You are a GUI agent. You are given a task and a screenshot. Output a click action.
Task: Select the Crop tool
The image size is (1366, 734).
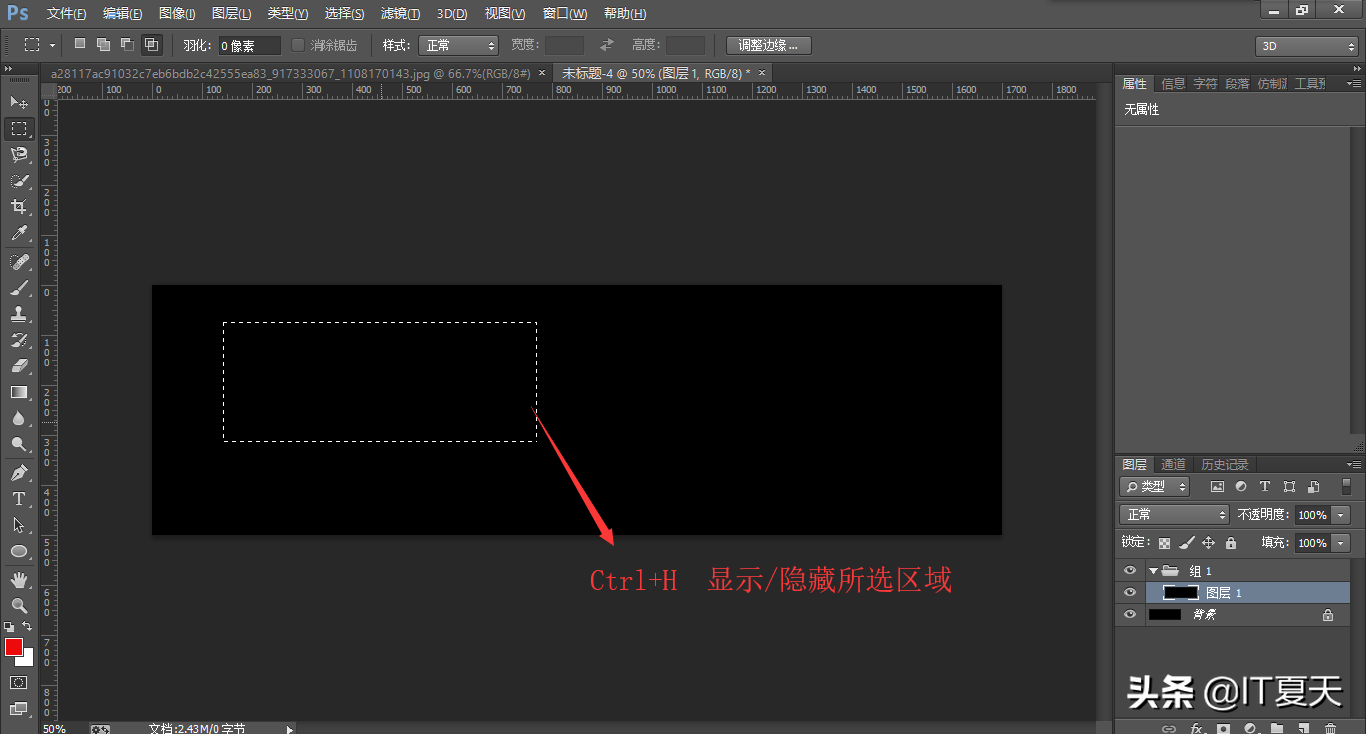pyautogui.click(x=19, y=207)
